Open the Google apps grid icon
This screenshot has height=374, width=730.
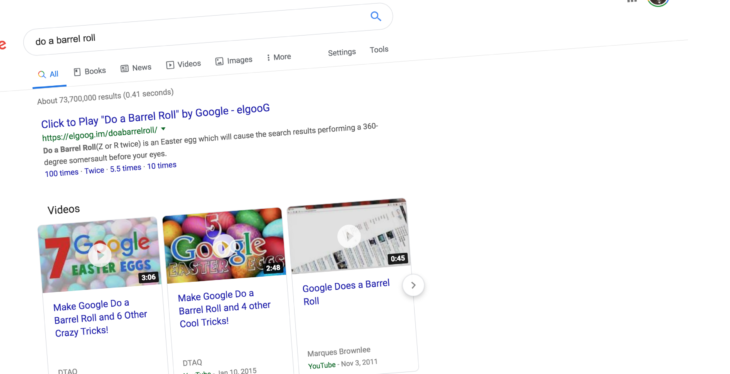click(x=631, y=1)
